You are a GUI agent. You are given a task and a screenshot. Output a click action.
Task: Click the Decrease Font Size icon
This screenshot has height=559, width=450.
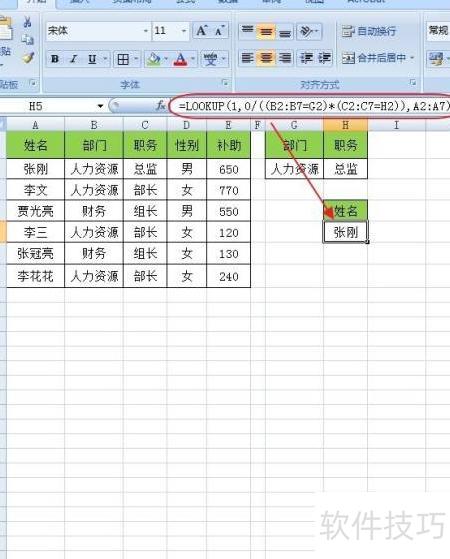(220, 31)
